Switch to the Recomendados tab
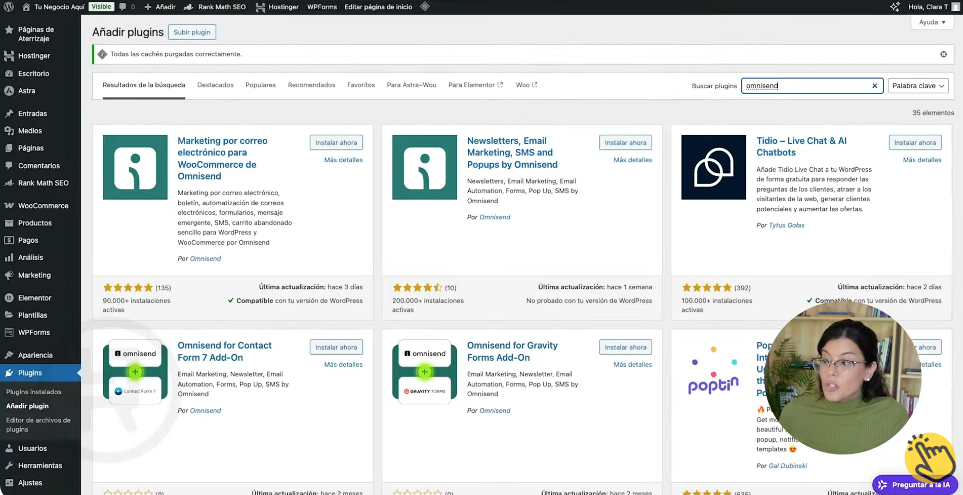Image resolution: width=963 pixels, height=495 pixels. pyautogui.click(x=311, y=85)
